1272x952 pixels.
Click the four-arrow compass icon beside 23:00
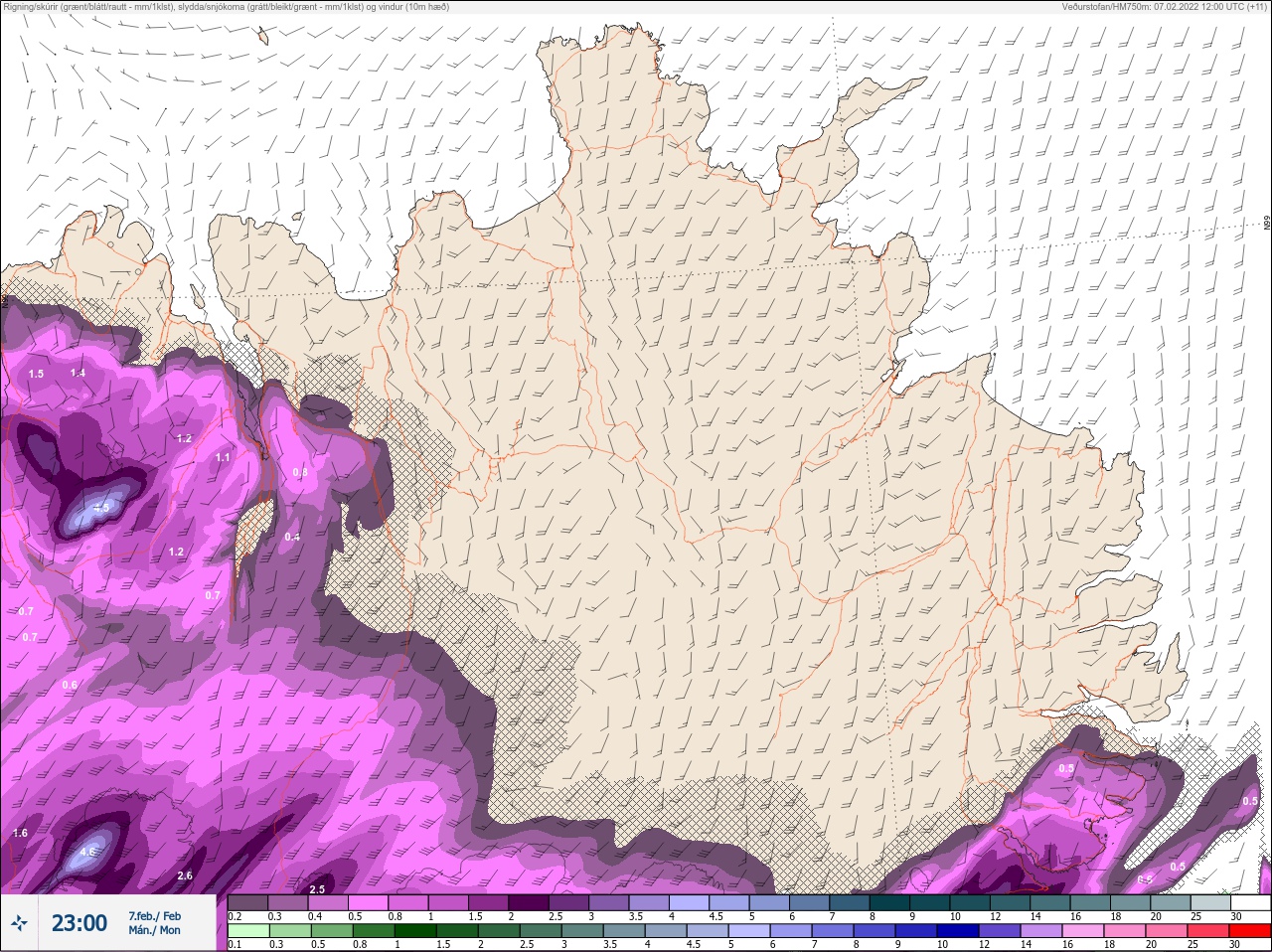(19, 923)
